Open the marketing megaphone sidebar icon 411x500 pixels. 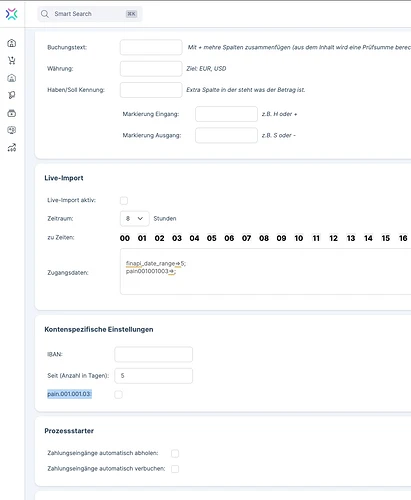tap(12, 95)
